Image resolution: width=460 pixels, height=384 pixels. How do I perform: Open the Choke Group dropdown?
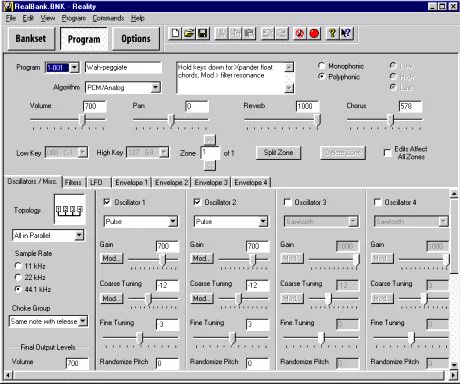[83, 321]
